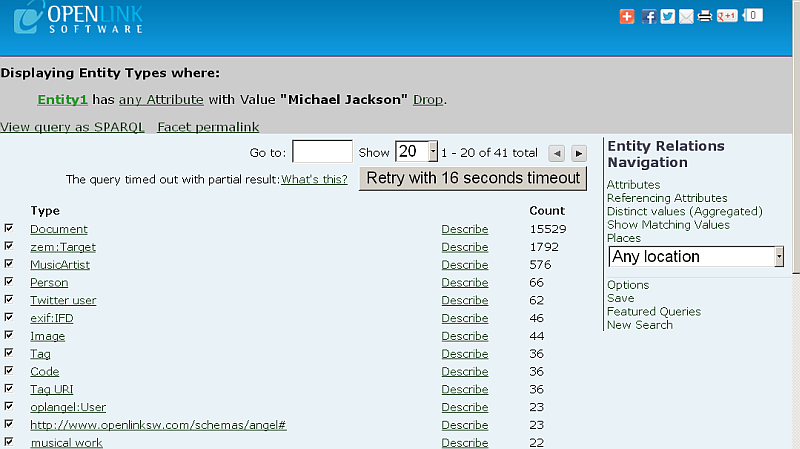Screen dimensions: 800x449
Task: Open the Twitter user type link
Action: (63, 301)
